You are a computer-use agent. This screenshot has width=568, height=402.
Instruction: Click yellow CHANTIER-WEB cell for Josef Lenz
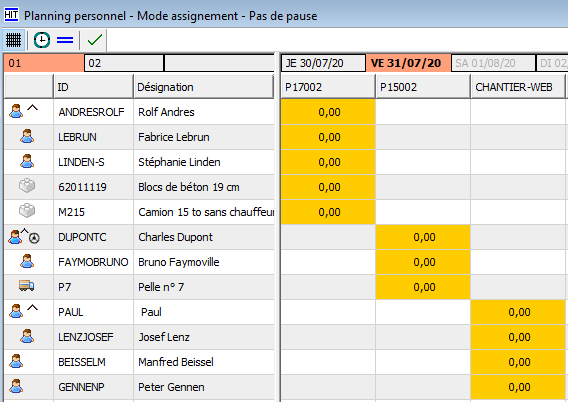(x=518, y=337)
